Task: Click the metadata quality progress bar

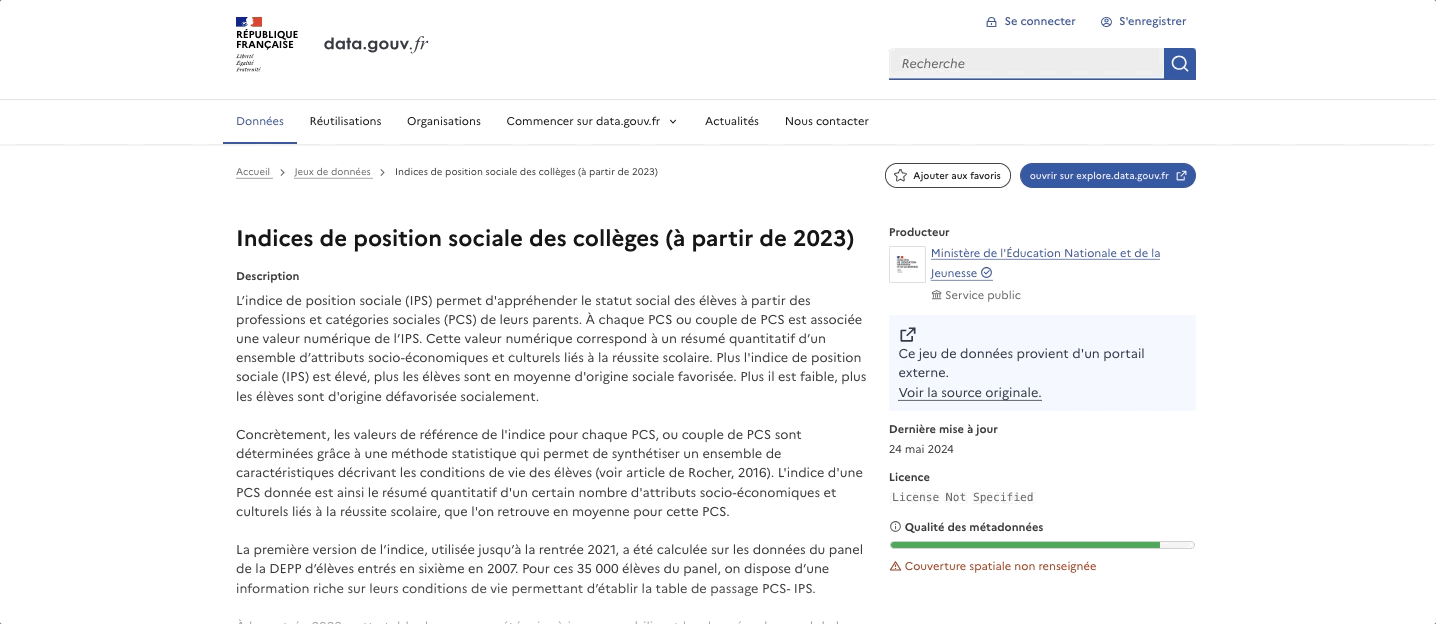Action: click(1041, 545)
